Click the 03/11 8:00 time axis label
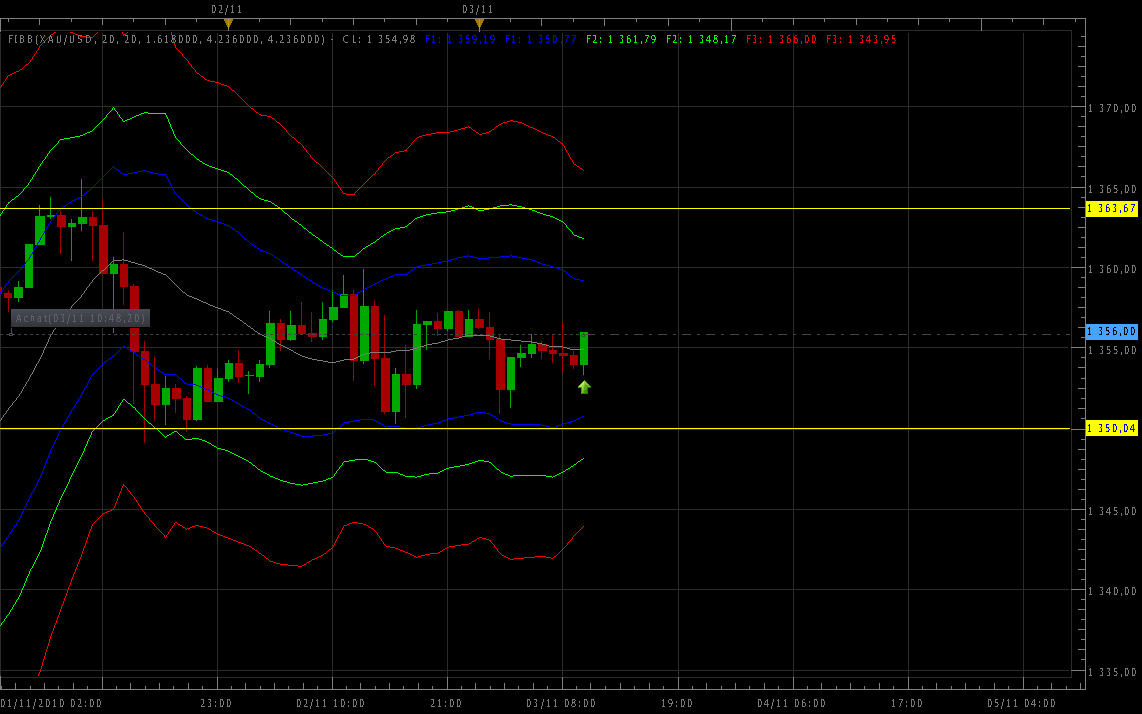Screen dimensions: 1142x714 [561, 703]
